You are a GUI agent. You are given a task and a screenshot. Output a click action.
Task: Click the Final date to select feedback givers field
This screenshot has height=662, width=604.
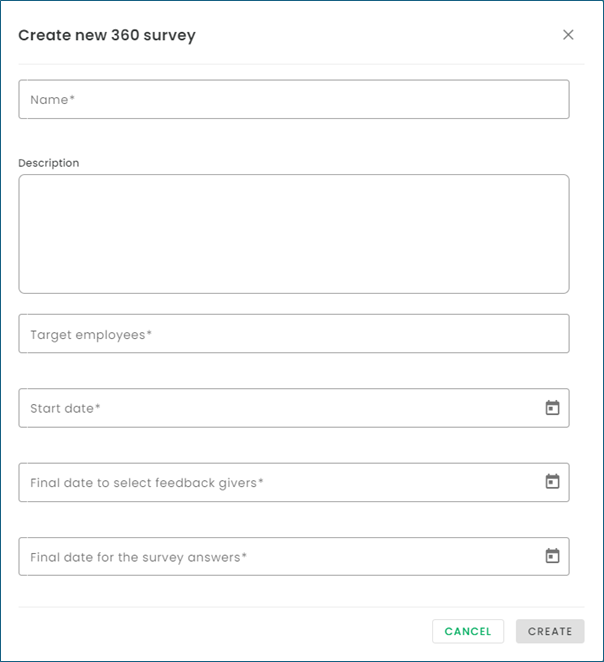tap(294, 482)
